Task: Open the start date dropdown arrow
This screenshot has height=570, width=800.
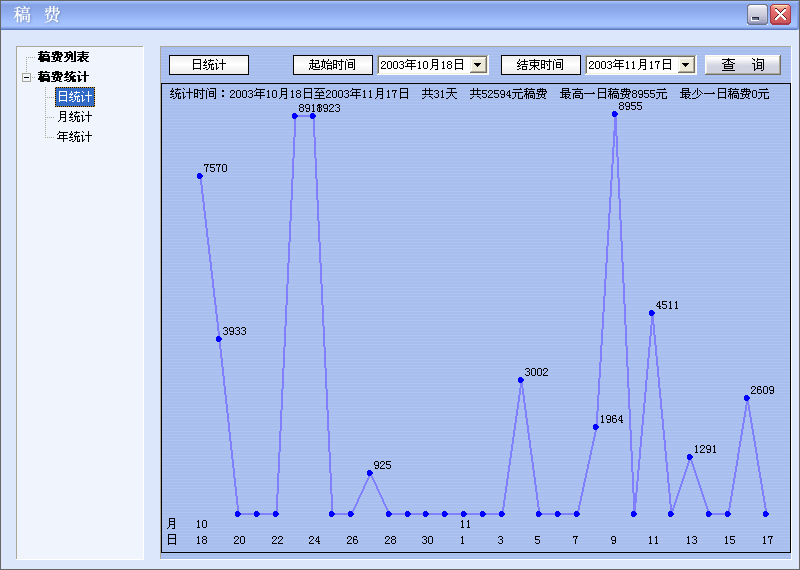Action: pyautogui.click(x=478, y=65)
